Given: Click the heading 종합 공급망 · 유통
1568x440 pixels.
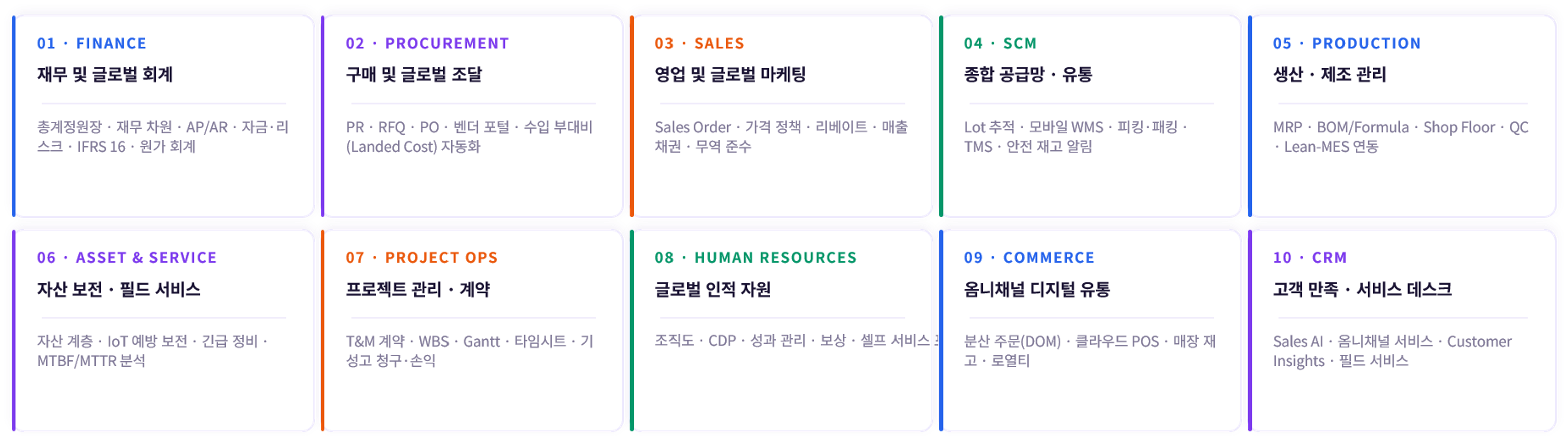Looking at the screenshot, I should (x=1028, y=74).
